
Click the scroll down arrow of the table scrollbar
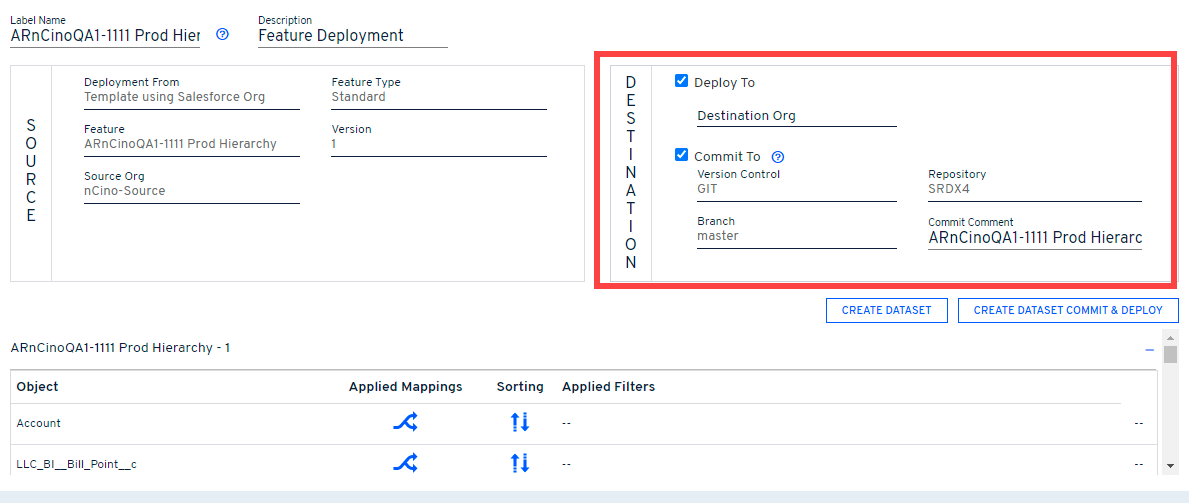point(1170,466)
